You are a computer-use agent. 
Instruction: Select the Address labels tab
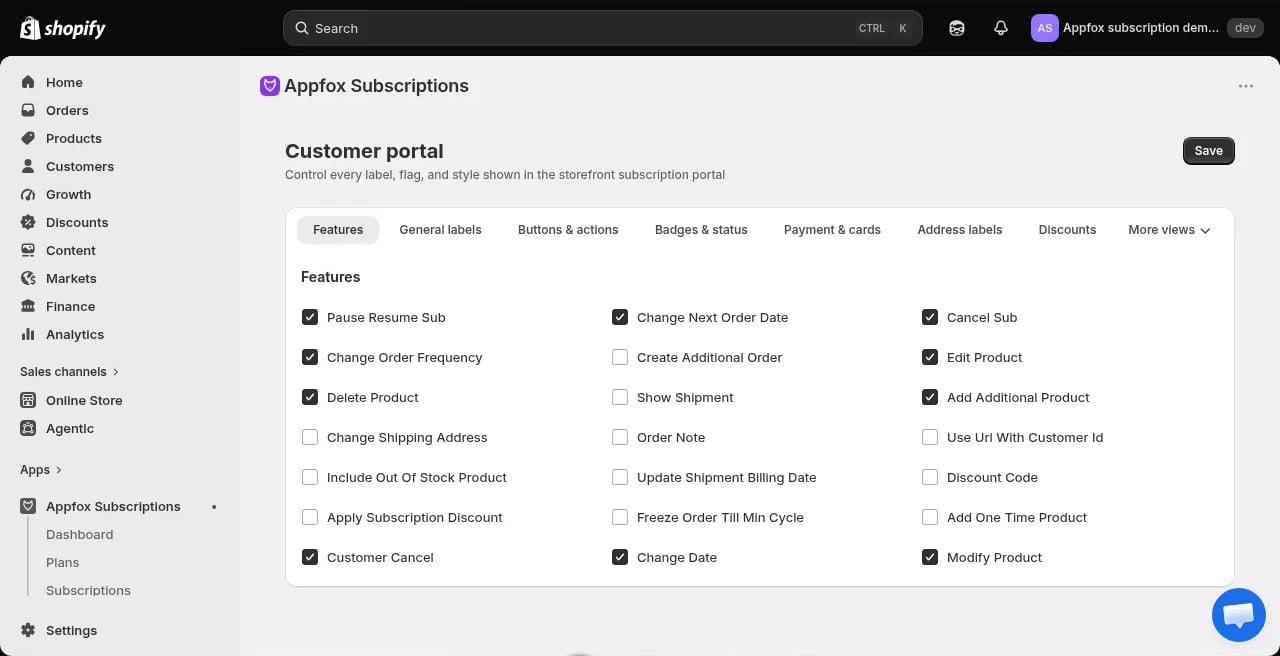[960, 230]
